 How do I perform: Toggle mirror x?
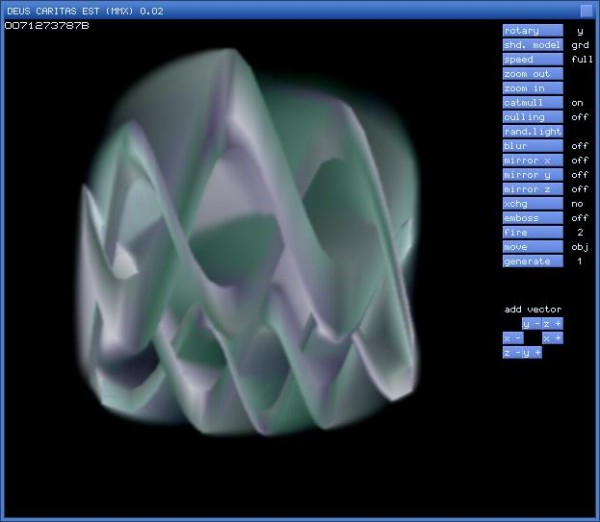coord(532,160)
